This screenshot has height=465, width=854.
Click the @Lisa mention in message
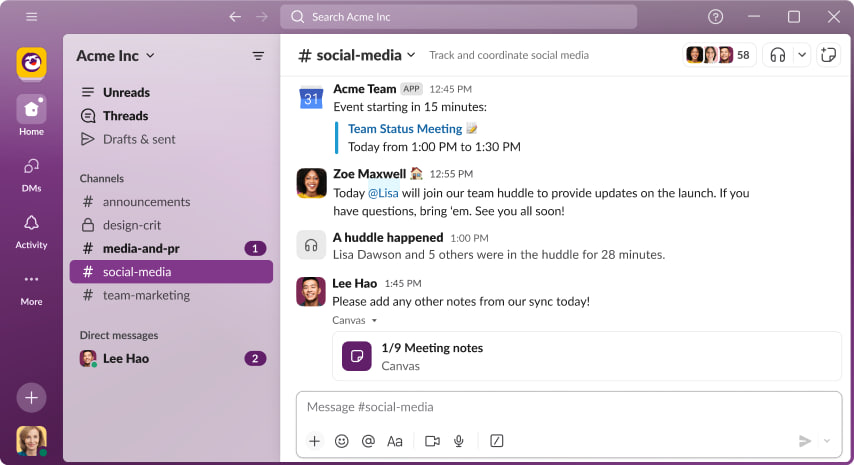pos(383,193)
